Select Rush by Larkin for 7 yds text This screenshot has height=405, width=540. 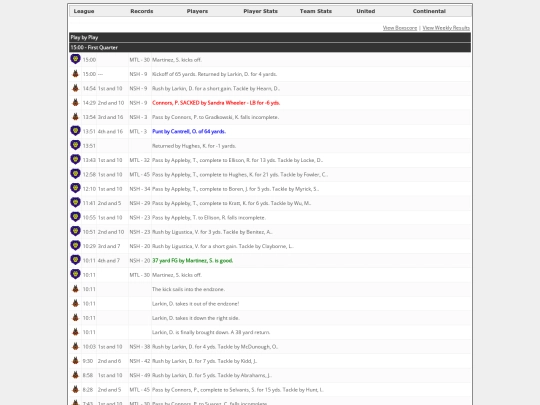pyautogui.click(x=205, y=361)
